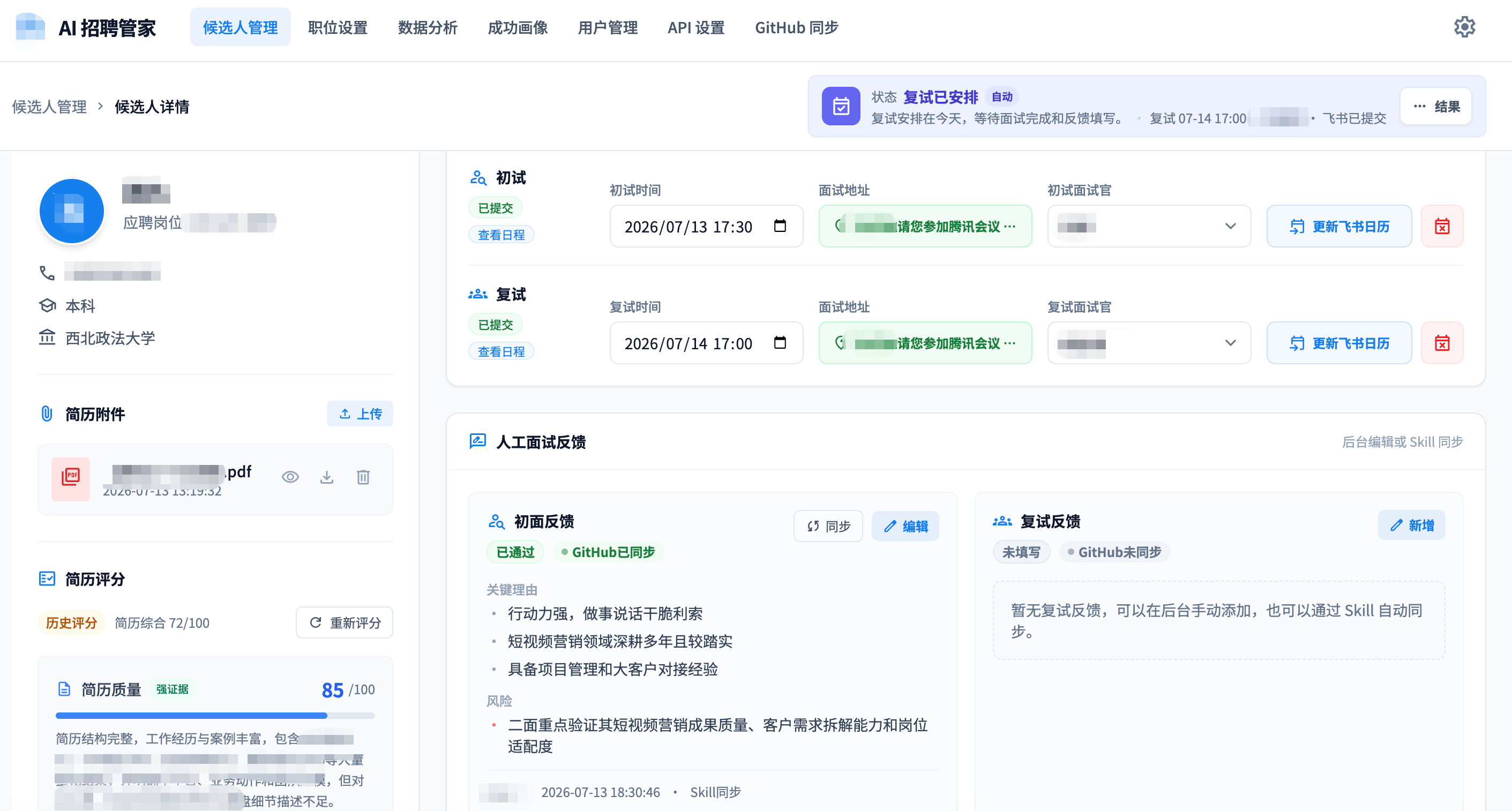
Task: View 初试 schedule via 查看日程
Action: 501,235
